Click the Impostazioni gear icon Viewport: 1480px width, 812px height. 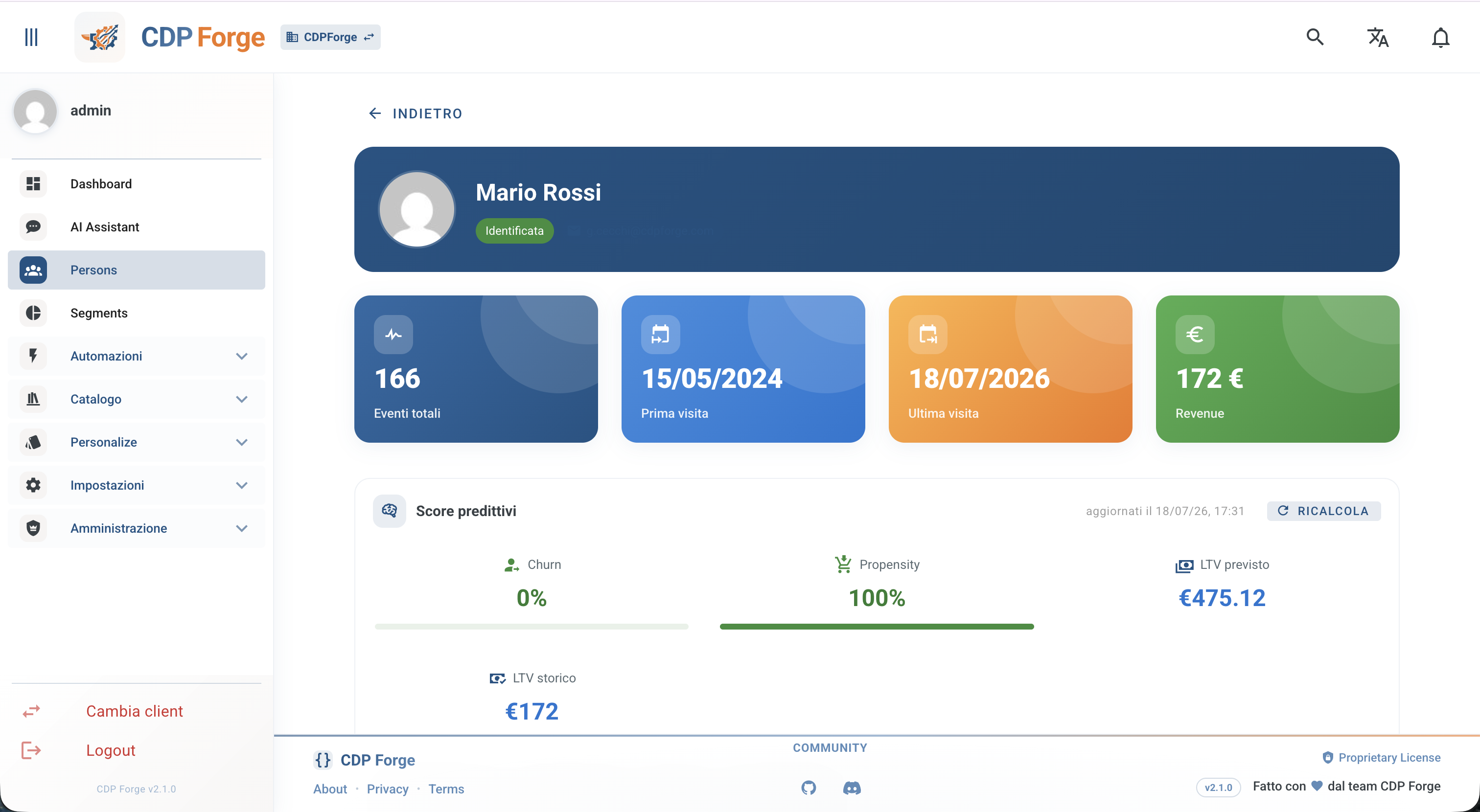pyautogui.click(x=33, y=485)
